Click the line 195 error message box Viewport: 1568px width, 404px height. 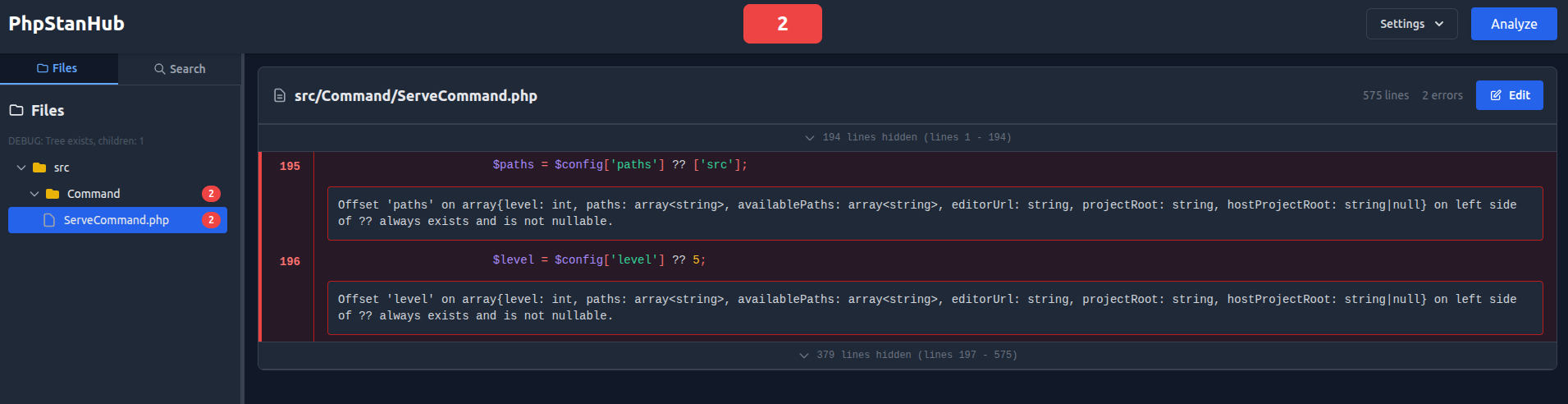pos(935,213)
